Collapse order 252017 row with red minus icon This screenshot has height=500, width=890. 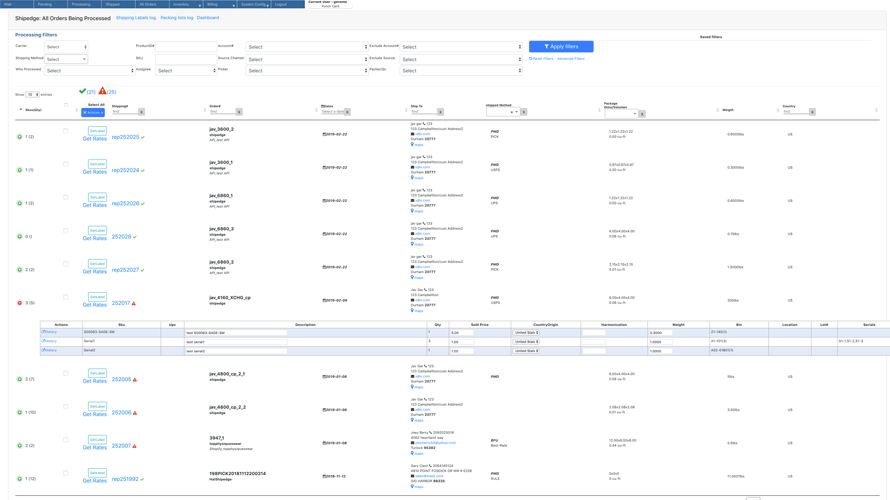point(19,303)
